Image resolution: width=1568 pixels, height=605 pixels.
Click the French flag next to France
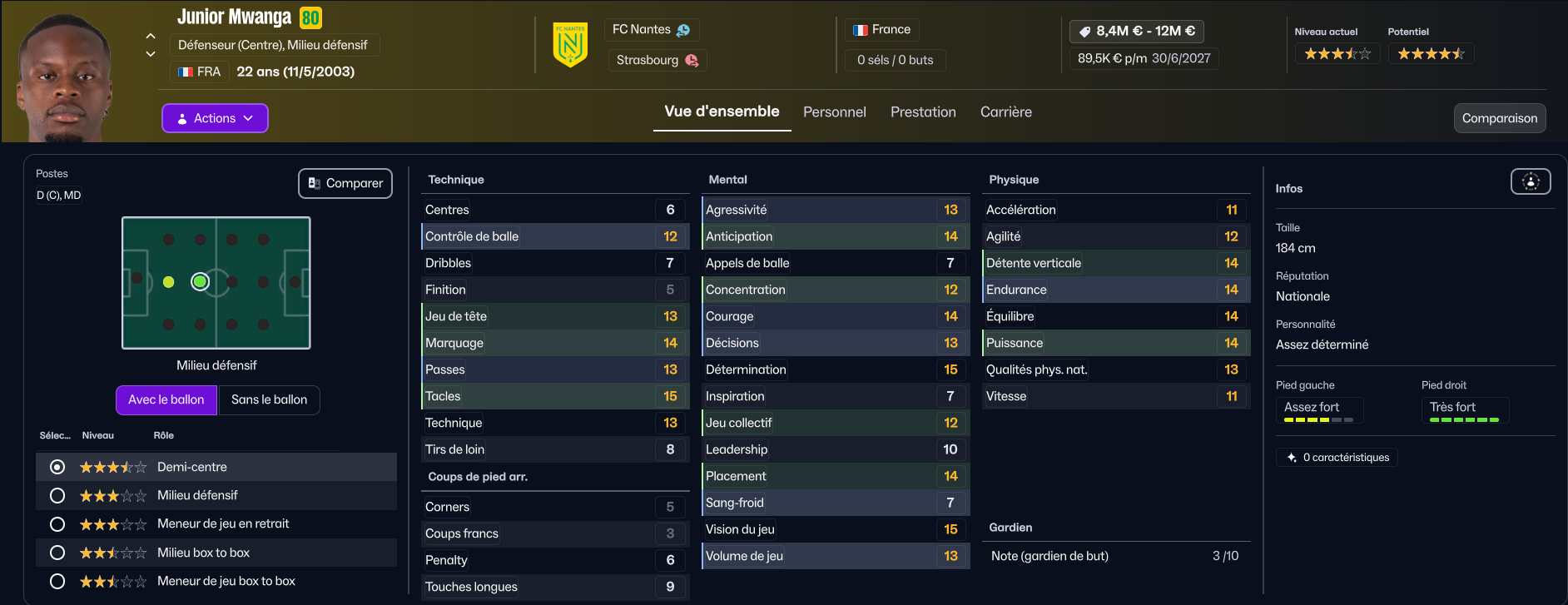click(861, 30)
